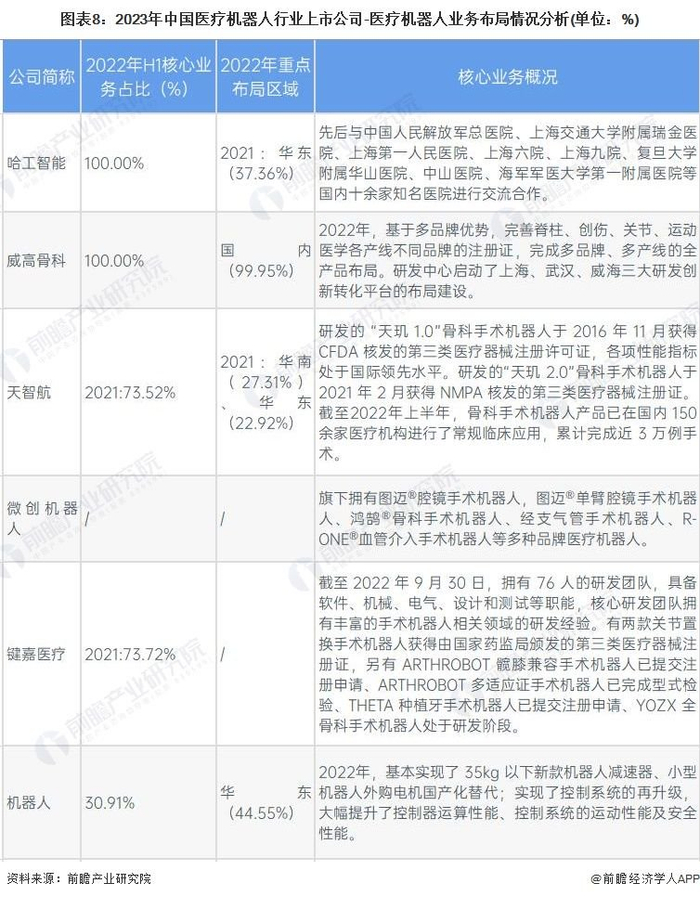This screenshot has width=700, height=898.
Task: Select the company name '哈工智能'
Action: [x=36, y=163]
